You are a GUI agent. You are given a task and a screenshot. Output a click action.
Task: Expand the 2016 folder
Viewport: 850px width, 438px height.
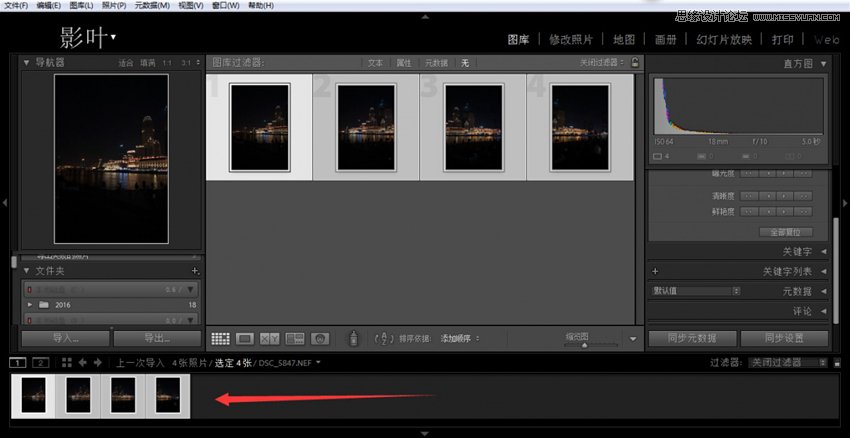(x=30, y=304)
